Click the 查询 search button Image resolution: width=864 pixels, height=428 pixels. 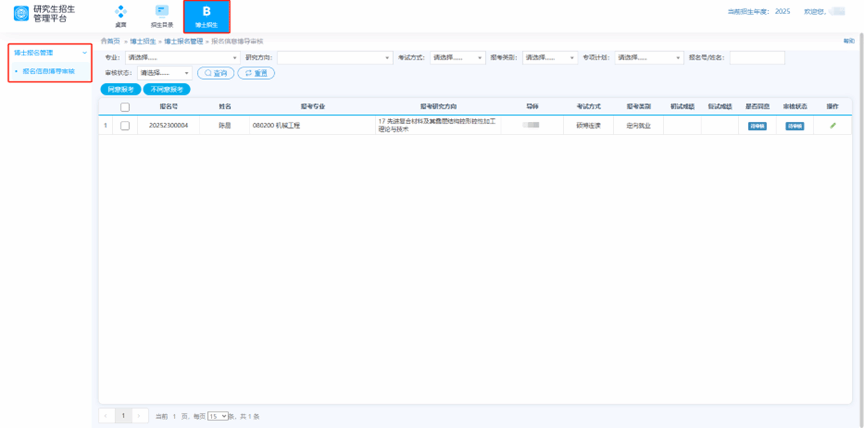[x=215, y=73]
